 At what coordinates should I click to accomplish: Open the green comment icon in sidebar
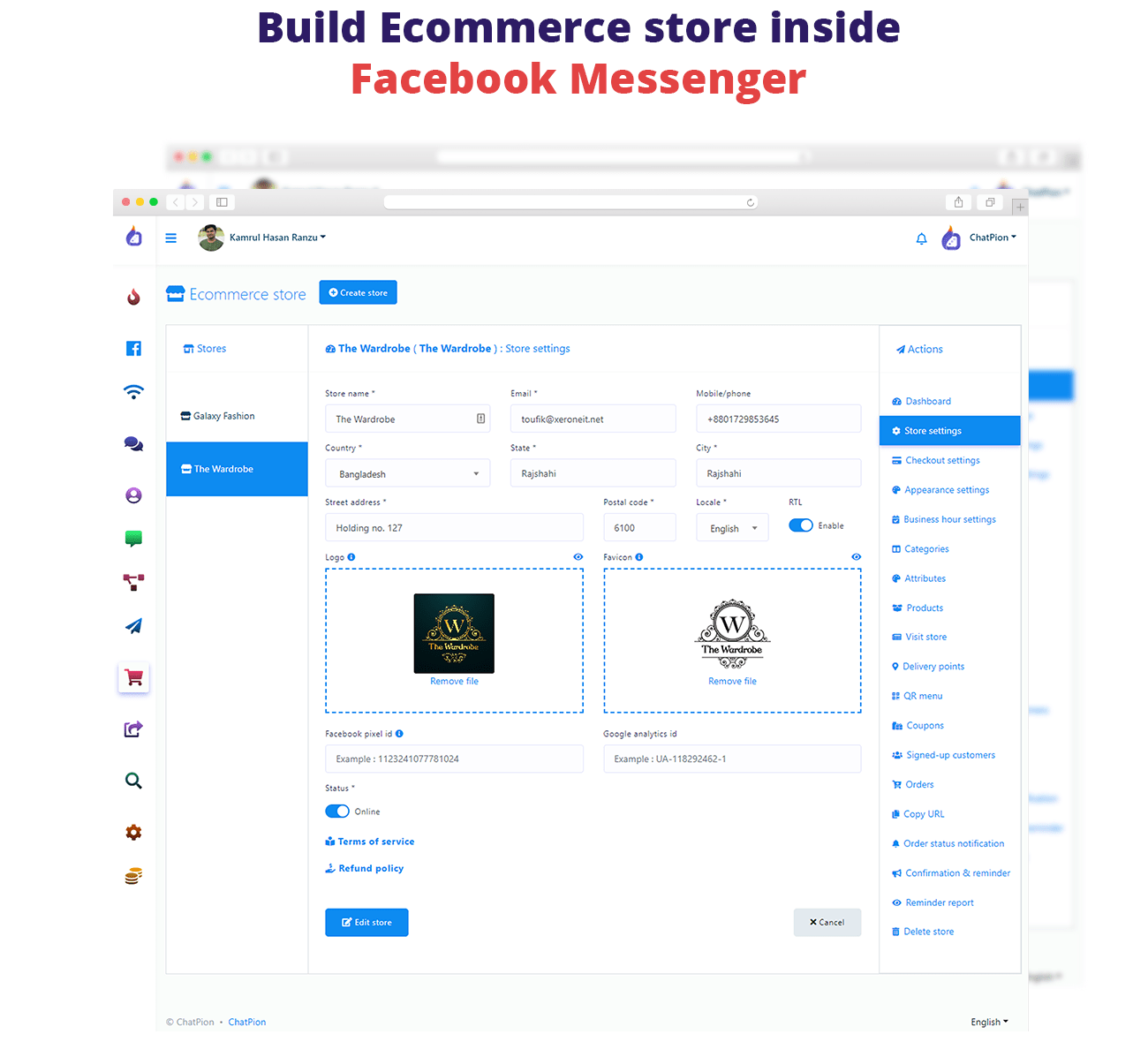pyautogui.click(x=133, y=539)
